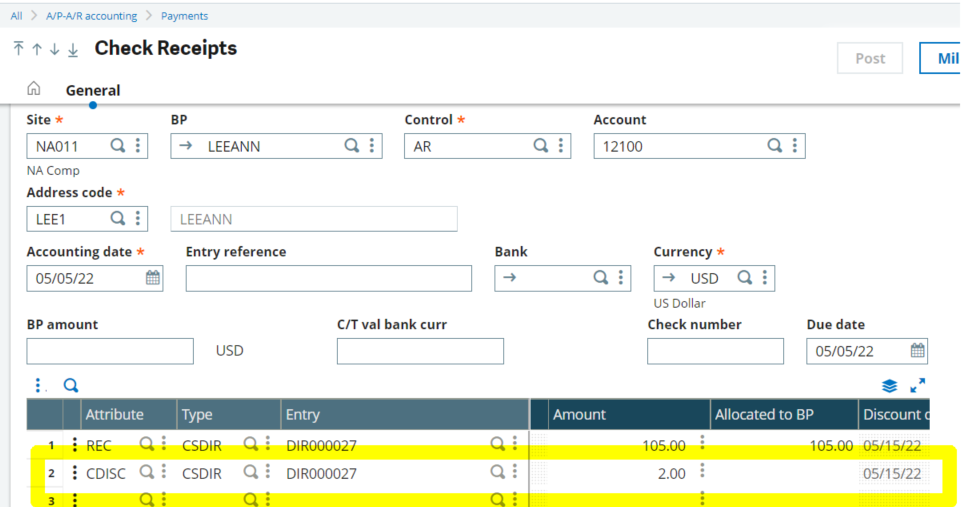Go to last record arrow icon
The image size is (961, 507).
coord(72,49)
